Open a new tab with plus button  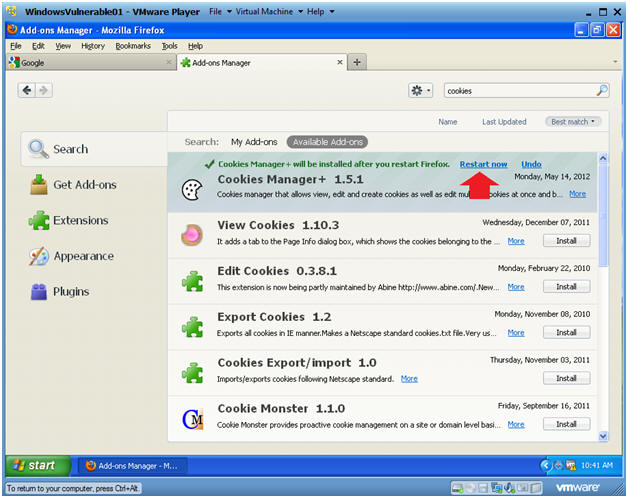[x=357, y=62]
